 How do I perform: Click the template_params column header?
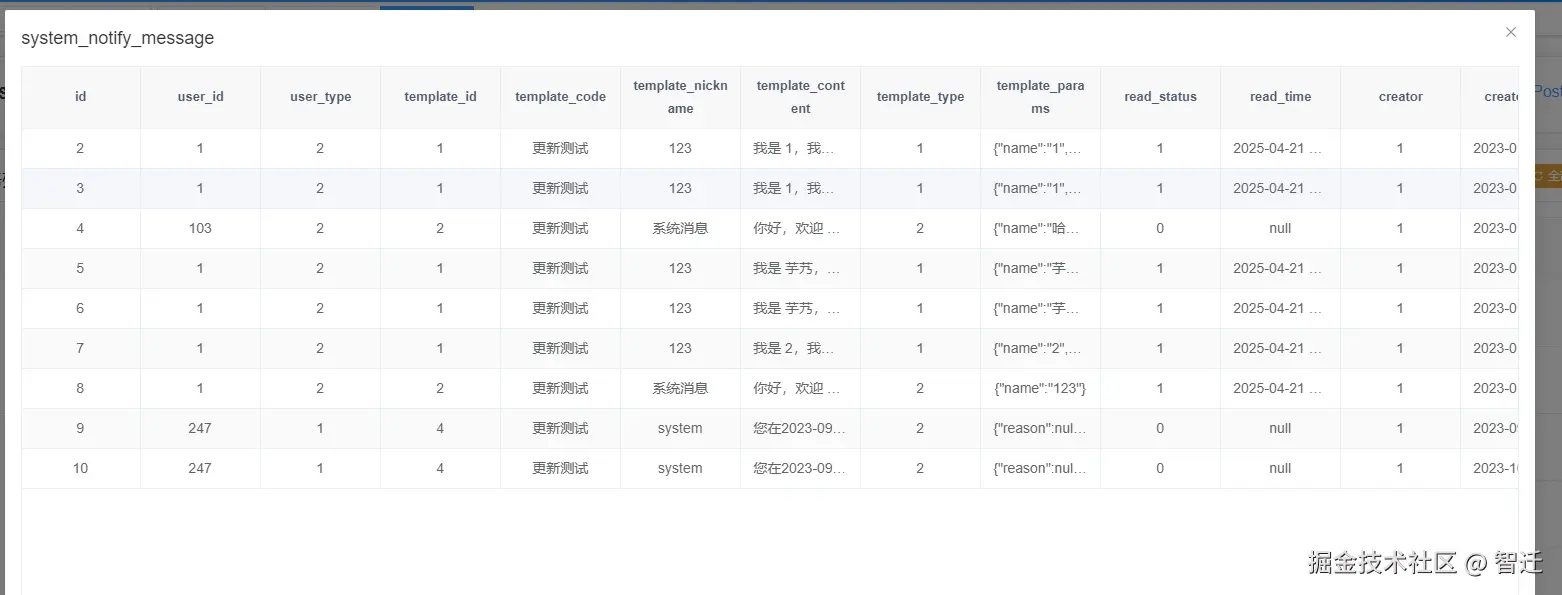coord(1040,97)
